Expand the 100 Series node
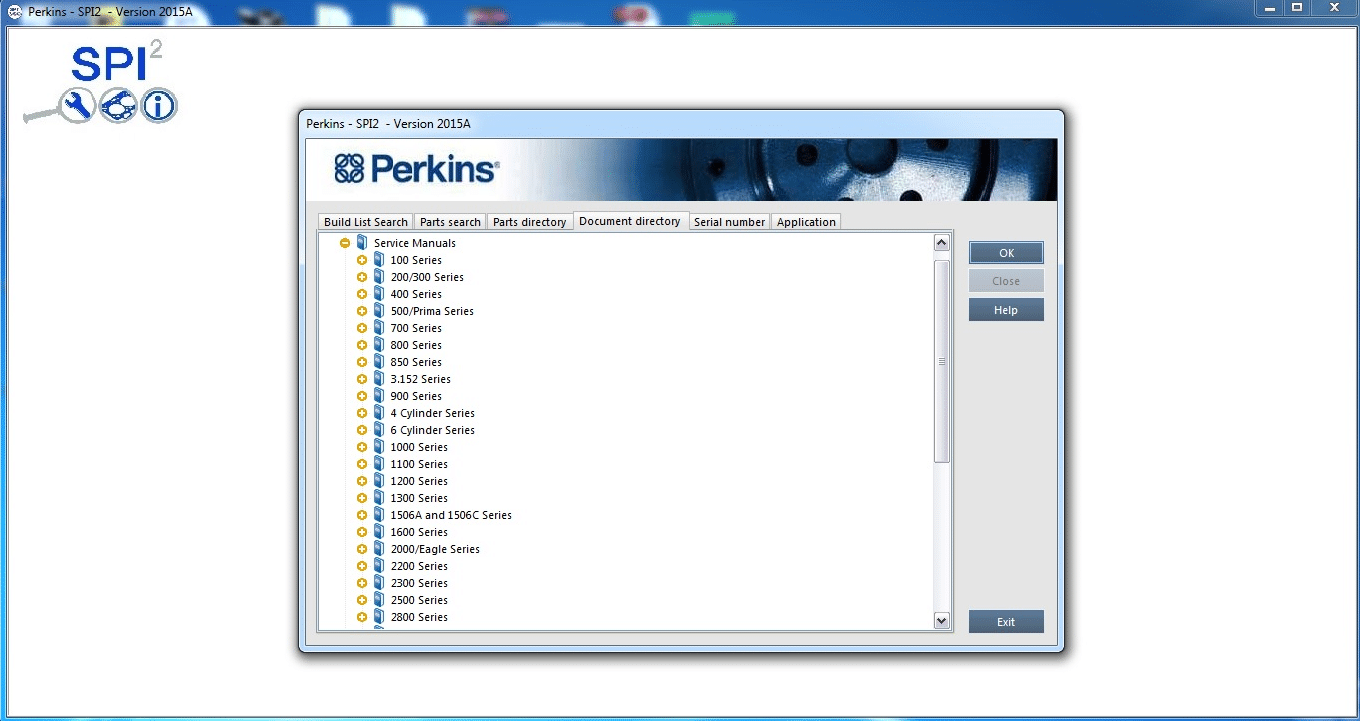The width and height of the screenshot is (1360, 721). (362, 260)
